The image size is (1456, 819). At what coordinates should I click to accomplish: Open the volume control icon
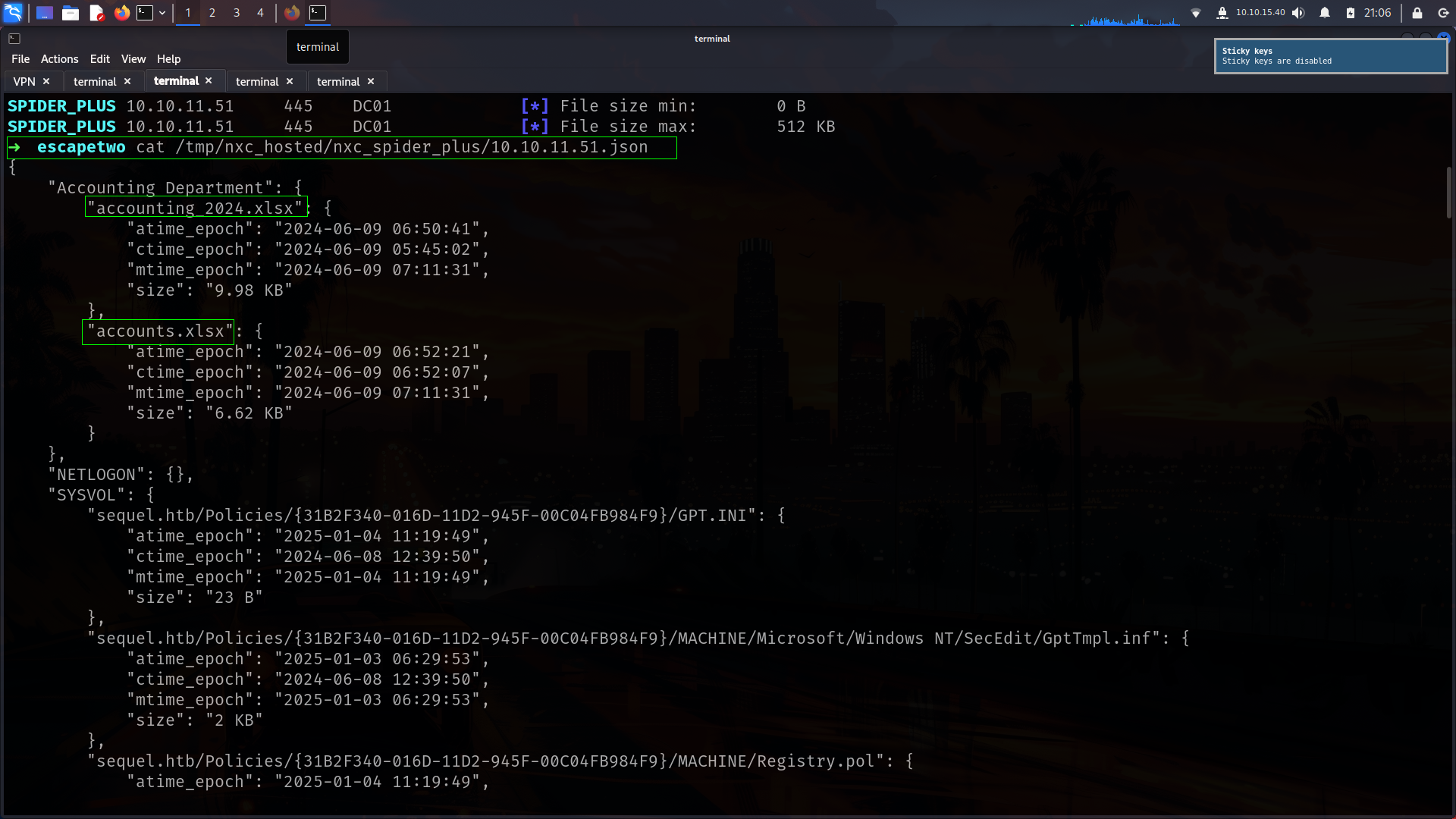(x=1298, y=13)
